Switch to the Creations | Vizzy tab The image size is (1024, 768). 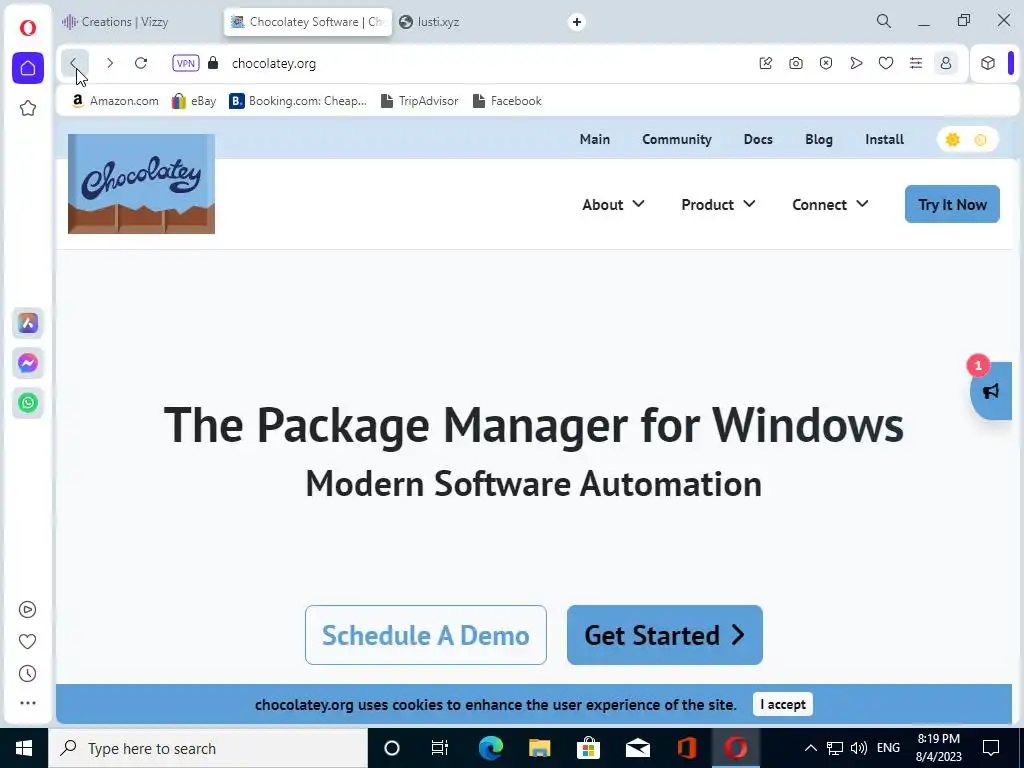pyautogui.click(x=124, y=22)
